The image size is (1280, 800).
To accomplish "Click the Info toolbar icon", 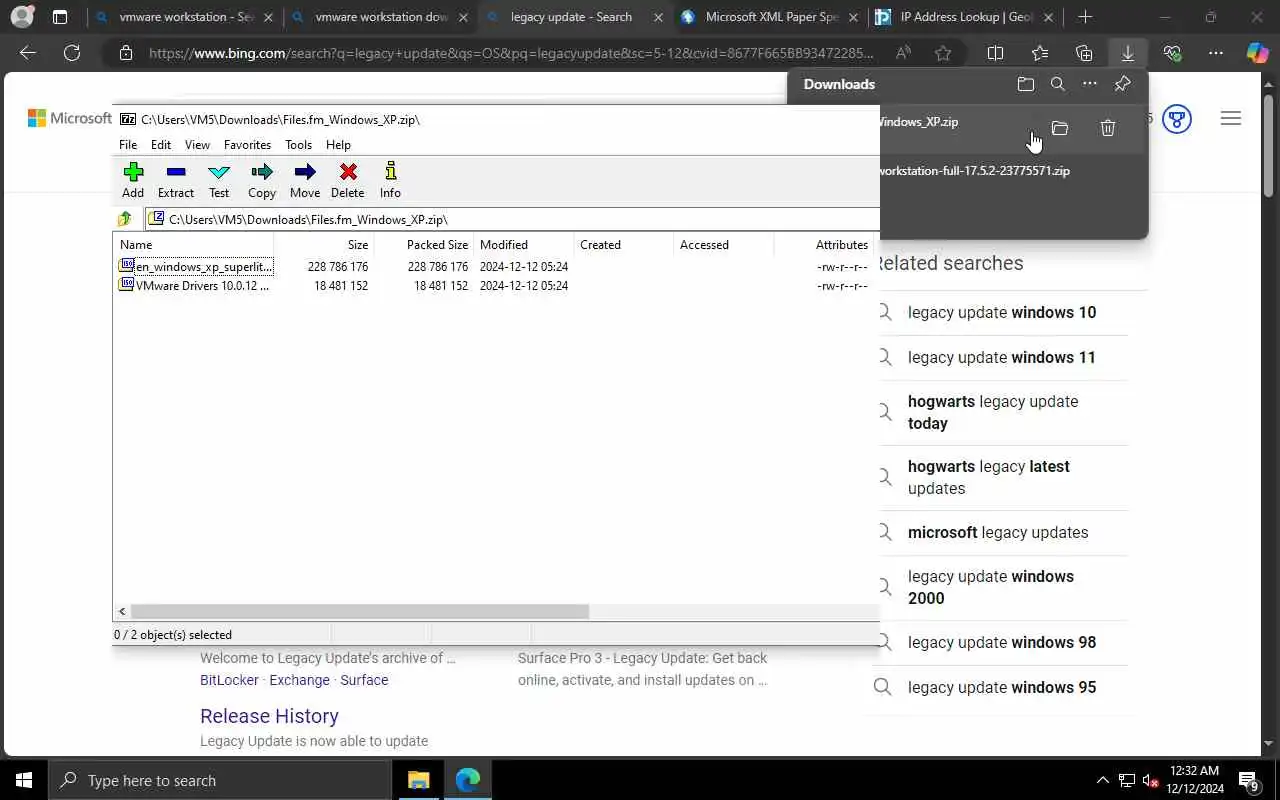I will pos(390,180).
